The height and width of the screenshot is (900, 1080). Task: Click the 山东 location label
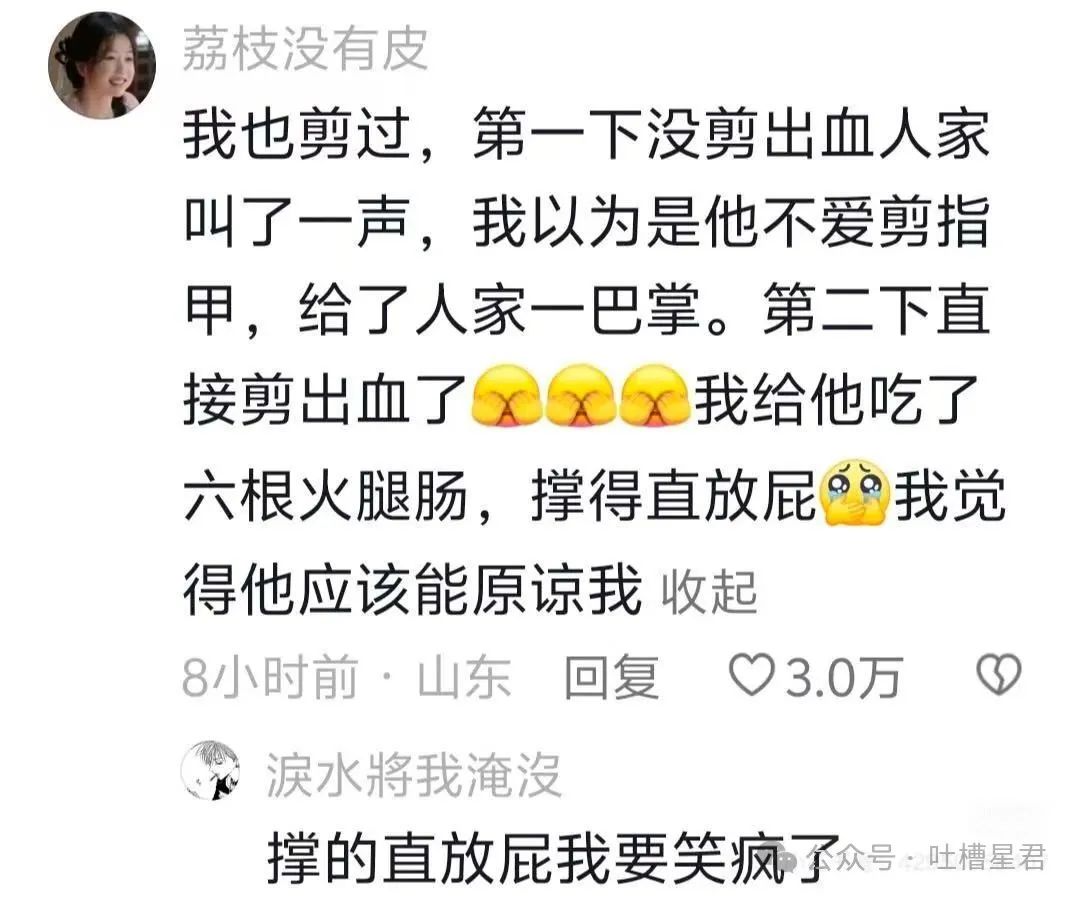click(x=465, y=676)
